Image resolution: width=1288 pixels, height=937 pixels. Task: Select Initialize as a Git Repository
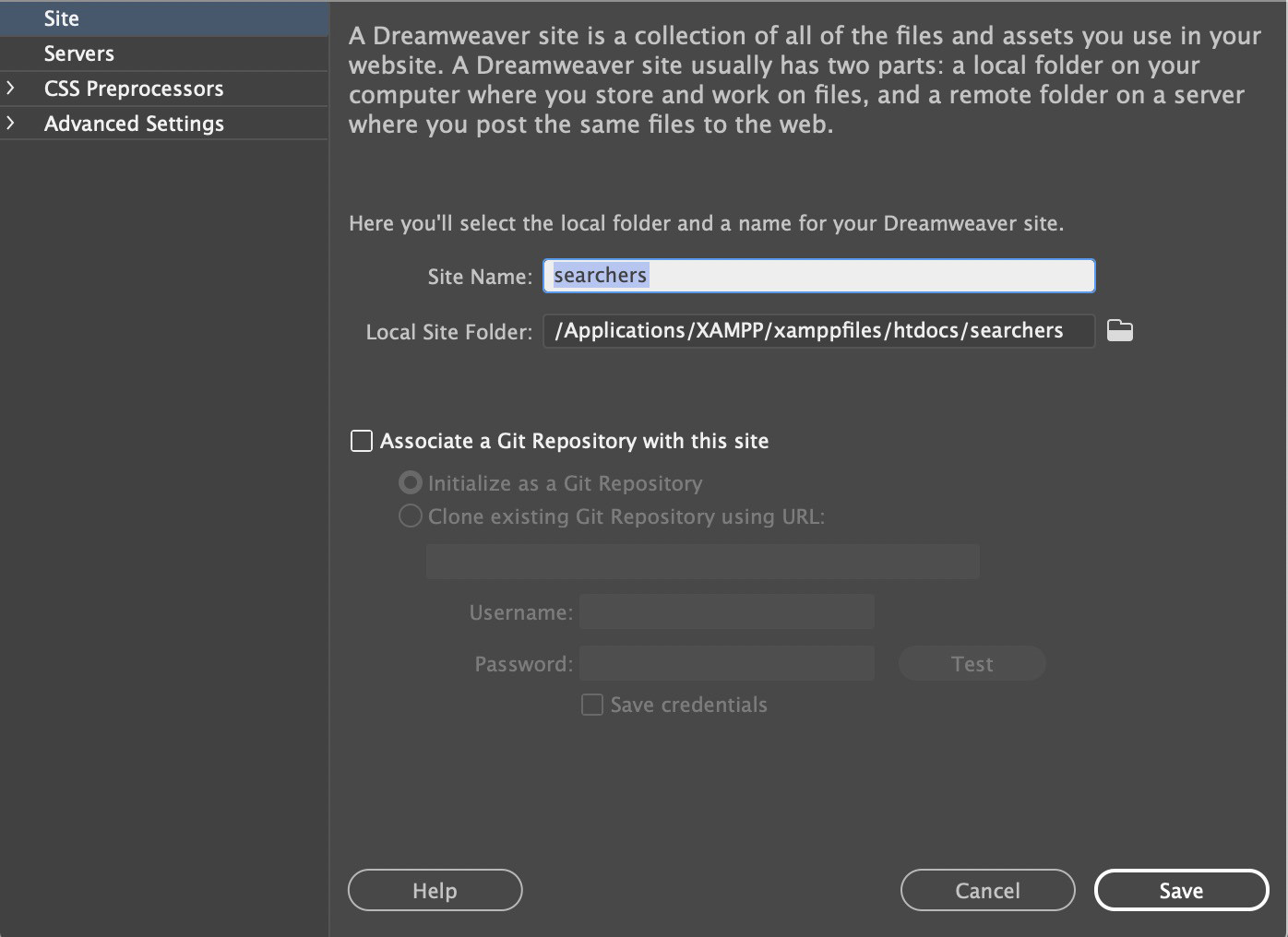(411, 481)
